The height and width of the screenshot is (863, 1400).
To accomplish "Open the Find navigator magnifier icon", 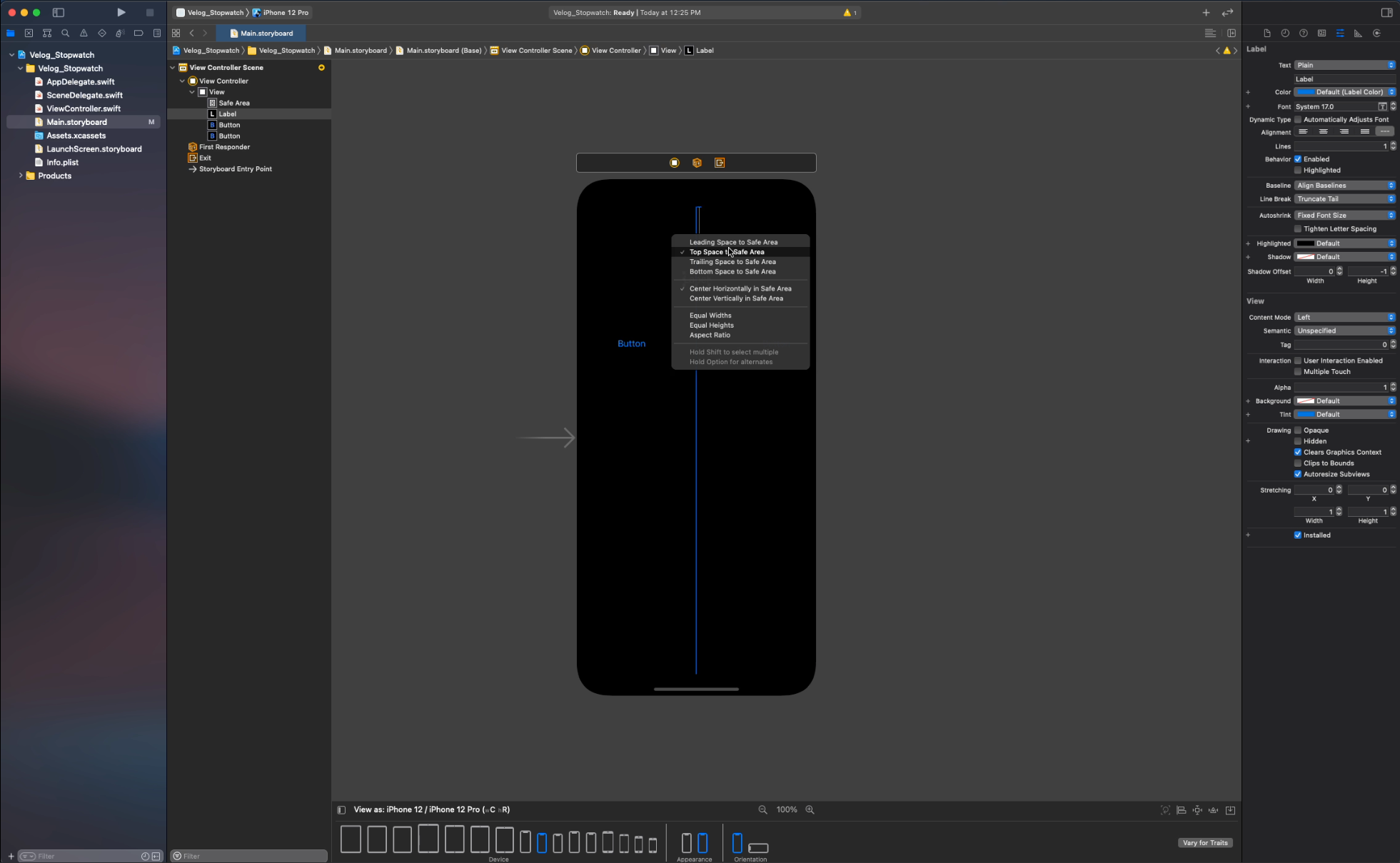I will point(65,33).
